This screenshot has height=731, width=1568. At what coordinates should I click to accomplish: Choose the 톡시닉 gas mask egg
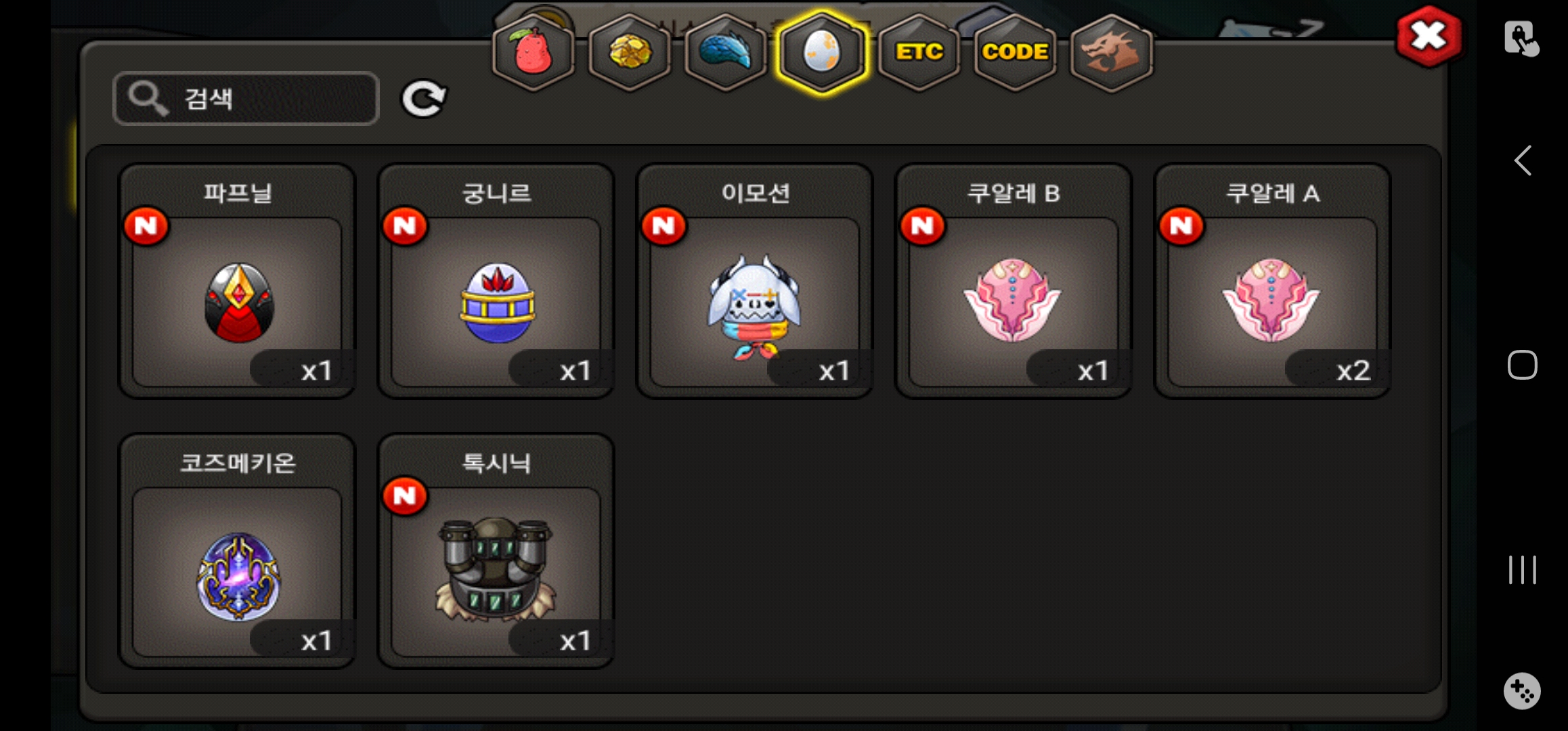pyautogui.click(x=496, y=551)
